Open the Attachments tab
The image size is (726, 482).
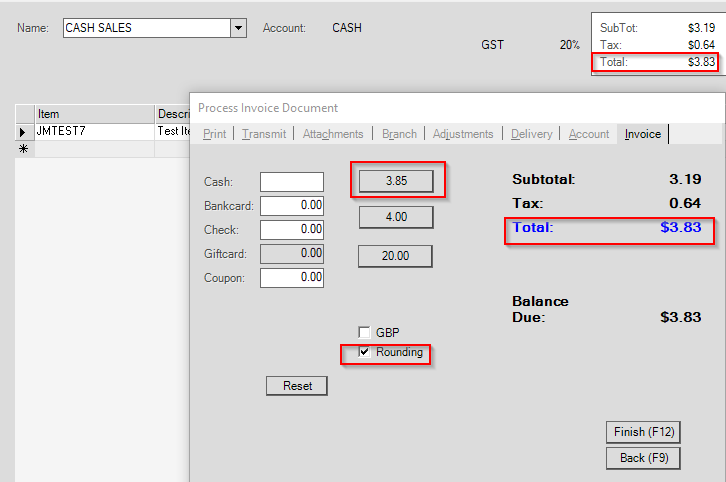[x=333, y=134]
